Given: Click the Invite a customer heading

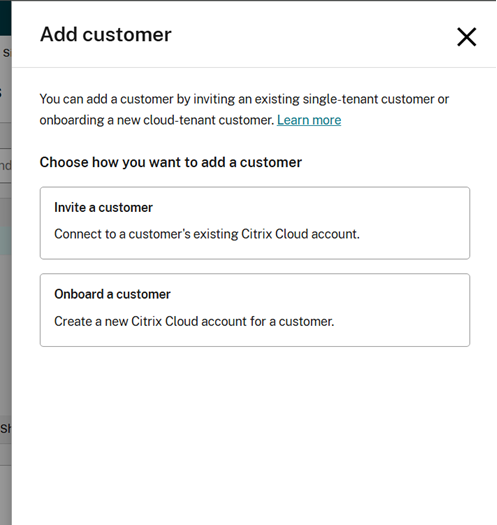Looking at the screenshot, I should point(103,208).
